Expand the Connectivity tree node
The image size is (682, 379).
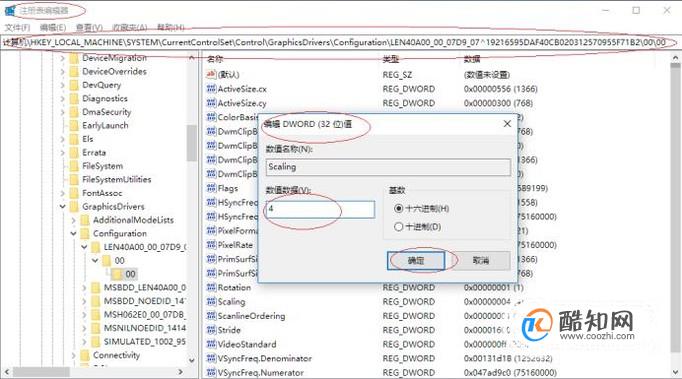pyautogui.click(x=74, y=355)
